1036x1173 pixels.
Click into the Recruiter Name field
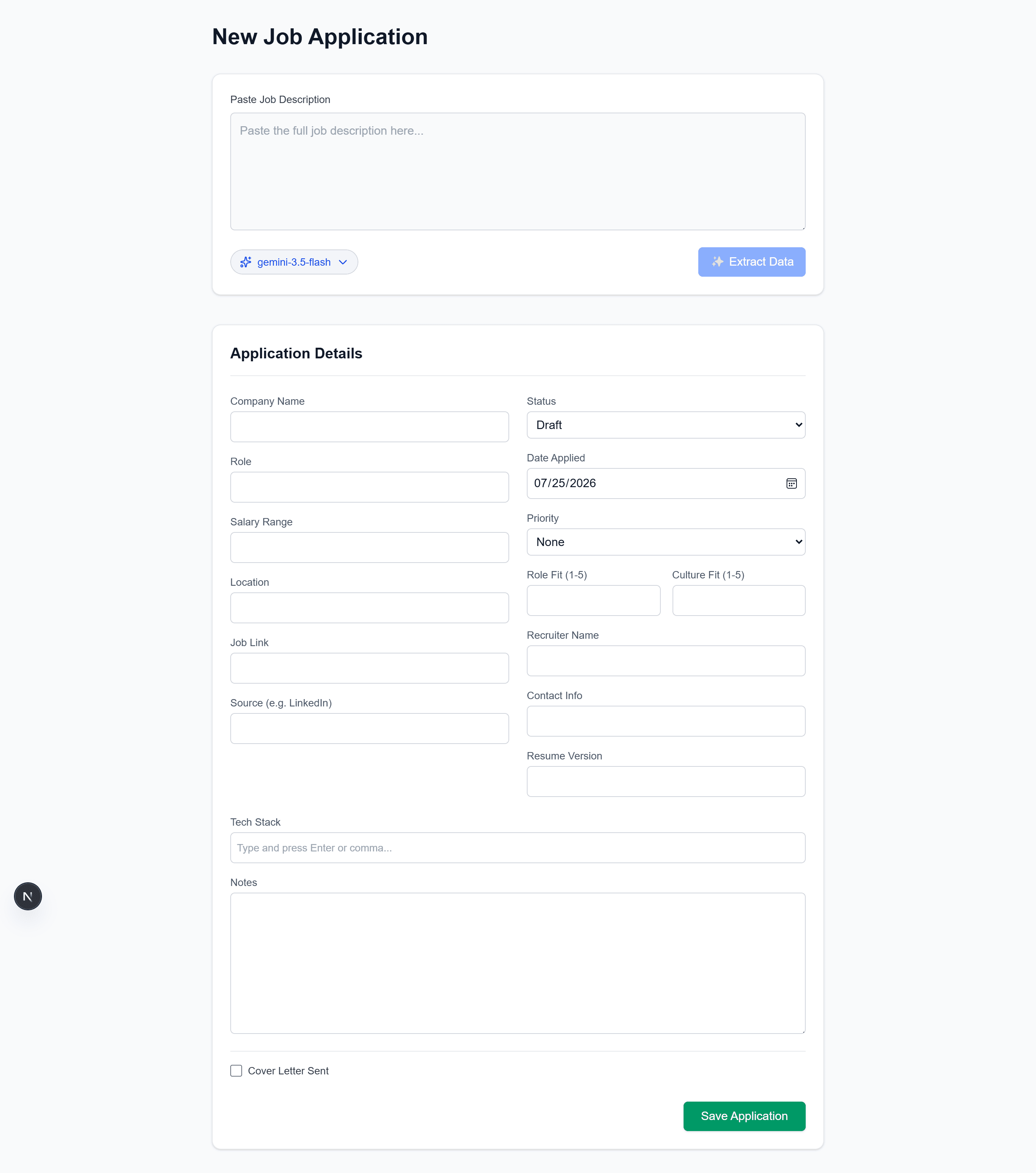[666, 661]
